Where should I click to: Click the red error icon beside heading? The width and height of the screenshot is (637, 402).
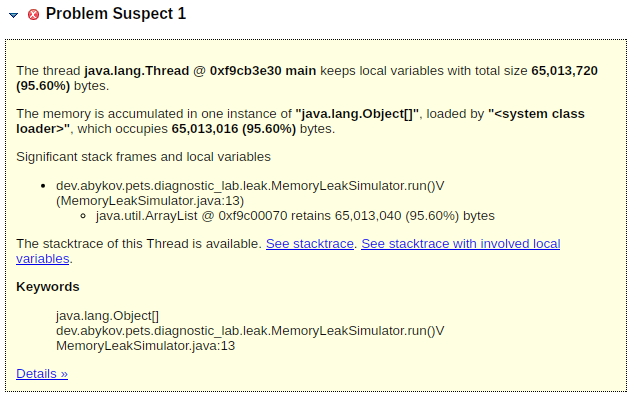coord(34,15)
